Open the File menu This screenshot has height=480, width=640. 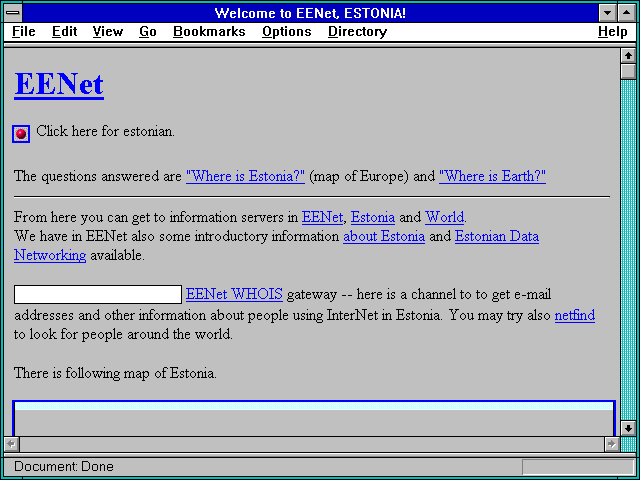coord(24,32)
